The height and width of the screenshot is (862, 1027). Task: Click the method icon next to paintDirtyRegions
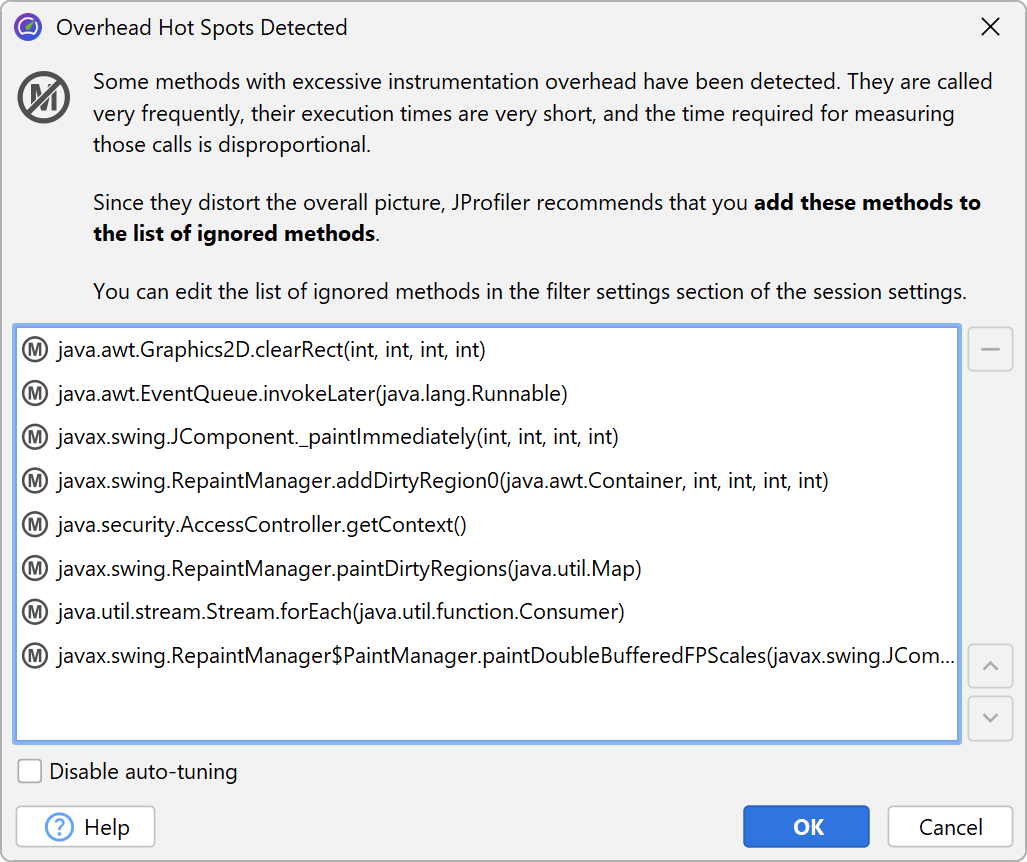[x=36, y=569]
